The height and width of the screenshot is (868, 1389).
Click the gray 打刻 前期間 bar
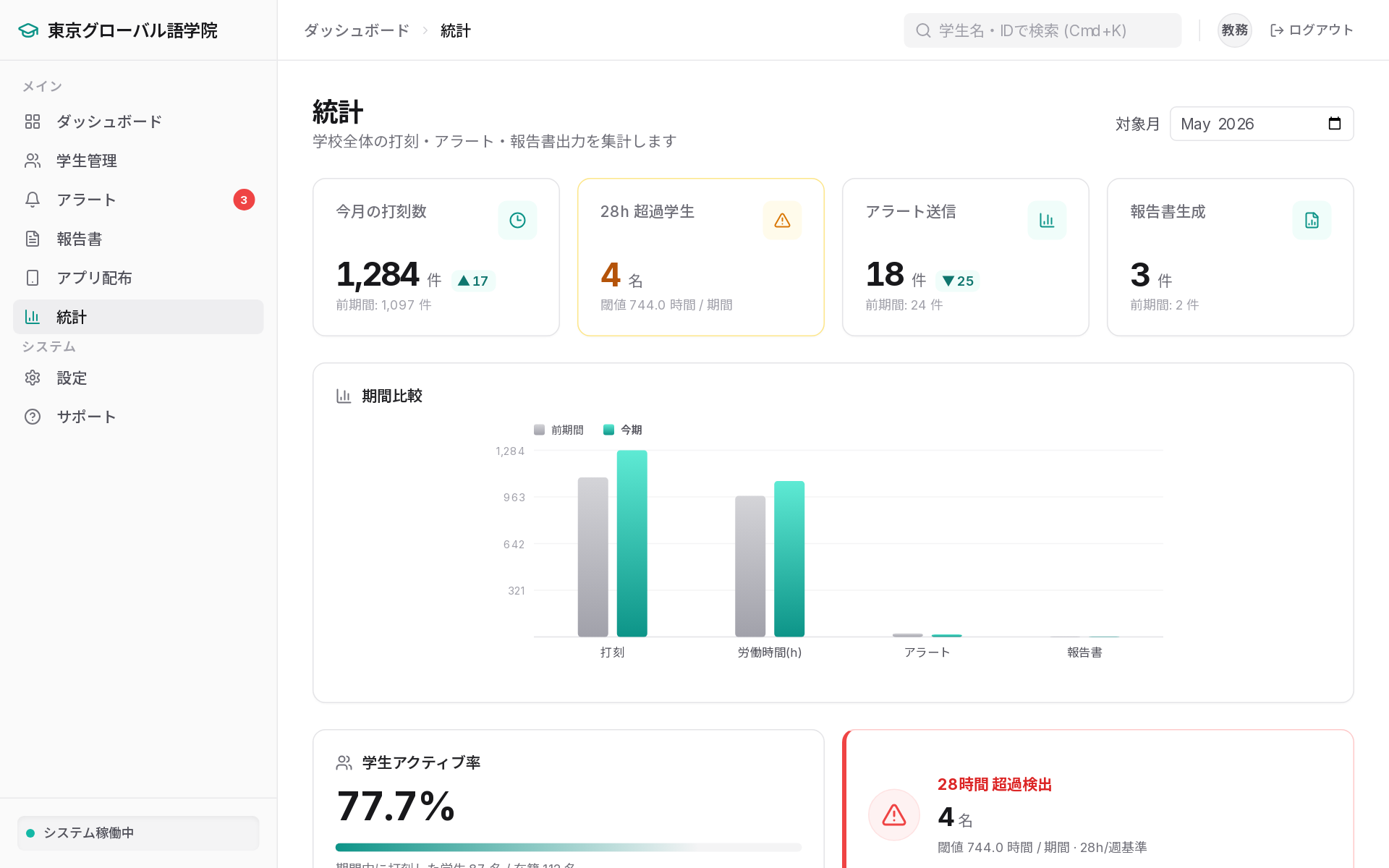(593, 557)
